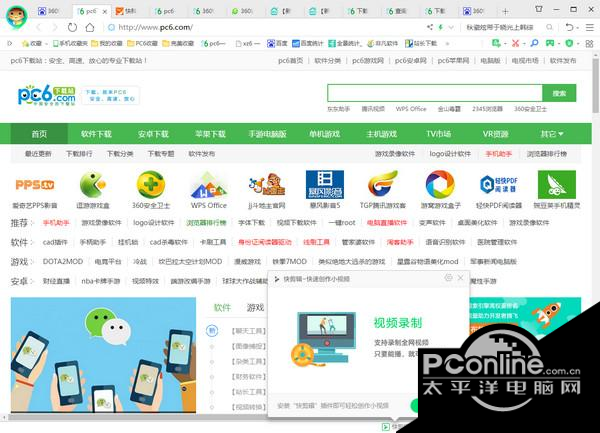Open settings gear in video popup
The height and width of the screenshot is (433, 600).
click(448, 278)
